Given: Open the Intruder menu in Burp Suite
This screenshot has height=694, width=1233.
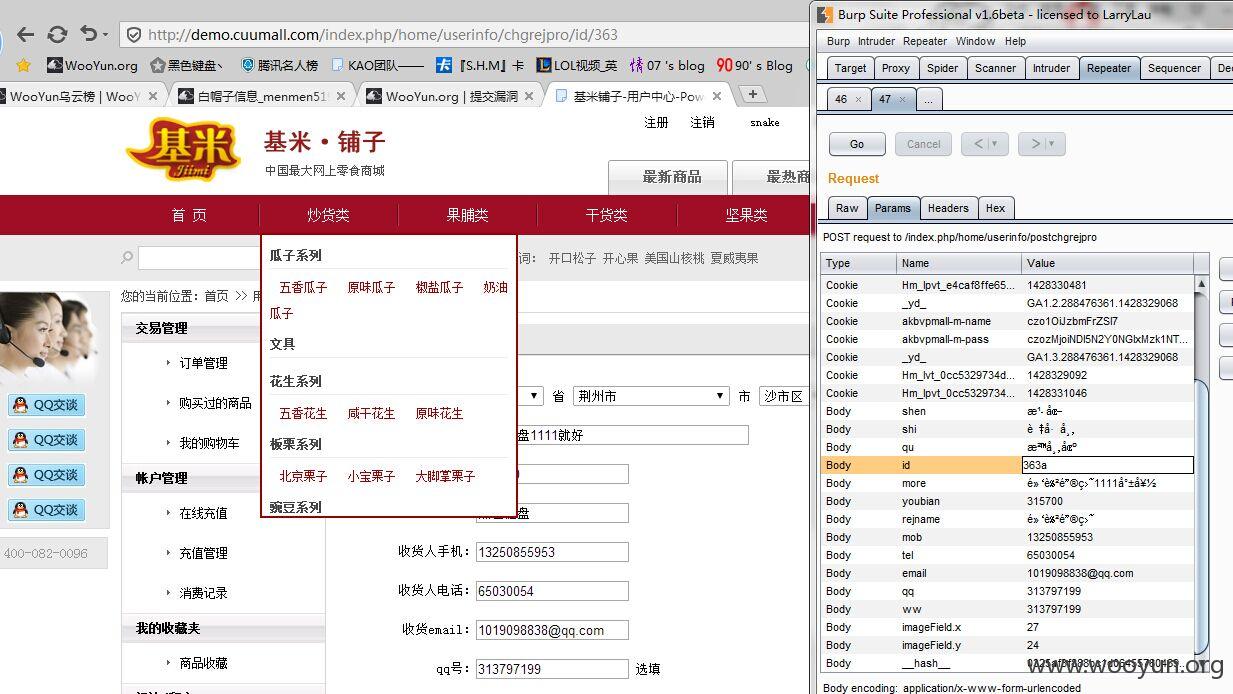Looking at the screenshot, I should 876,41.
